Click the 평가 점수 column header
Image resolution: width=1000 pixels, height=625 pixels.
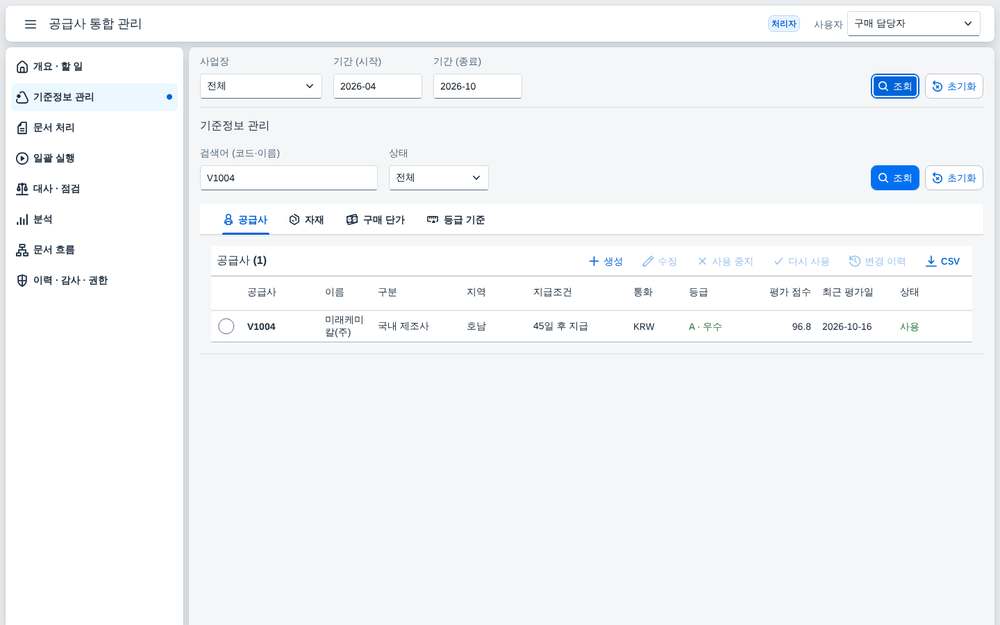[790, 292]
